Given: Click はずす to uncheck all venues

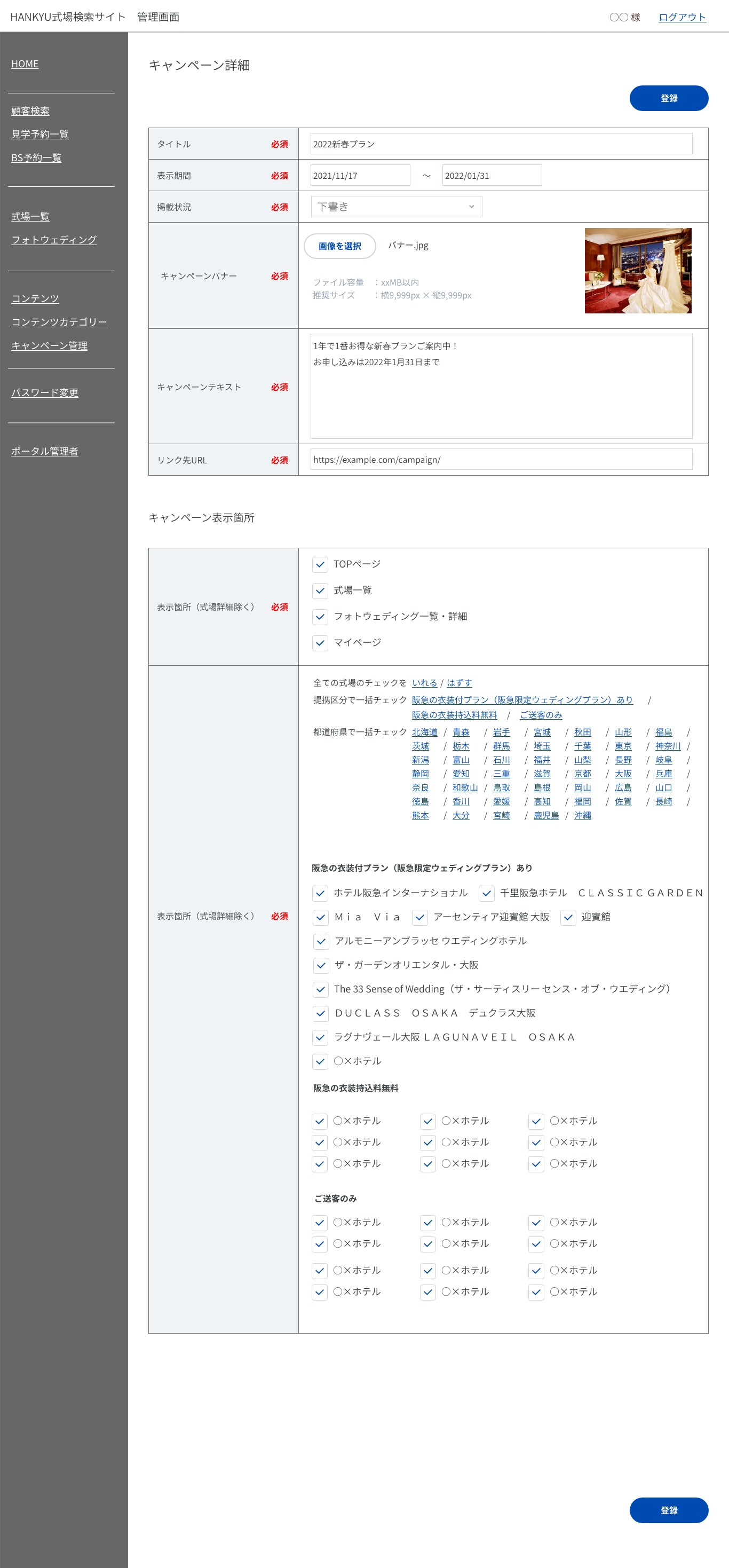Looking at the screenshot, I should pos(459,683).
